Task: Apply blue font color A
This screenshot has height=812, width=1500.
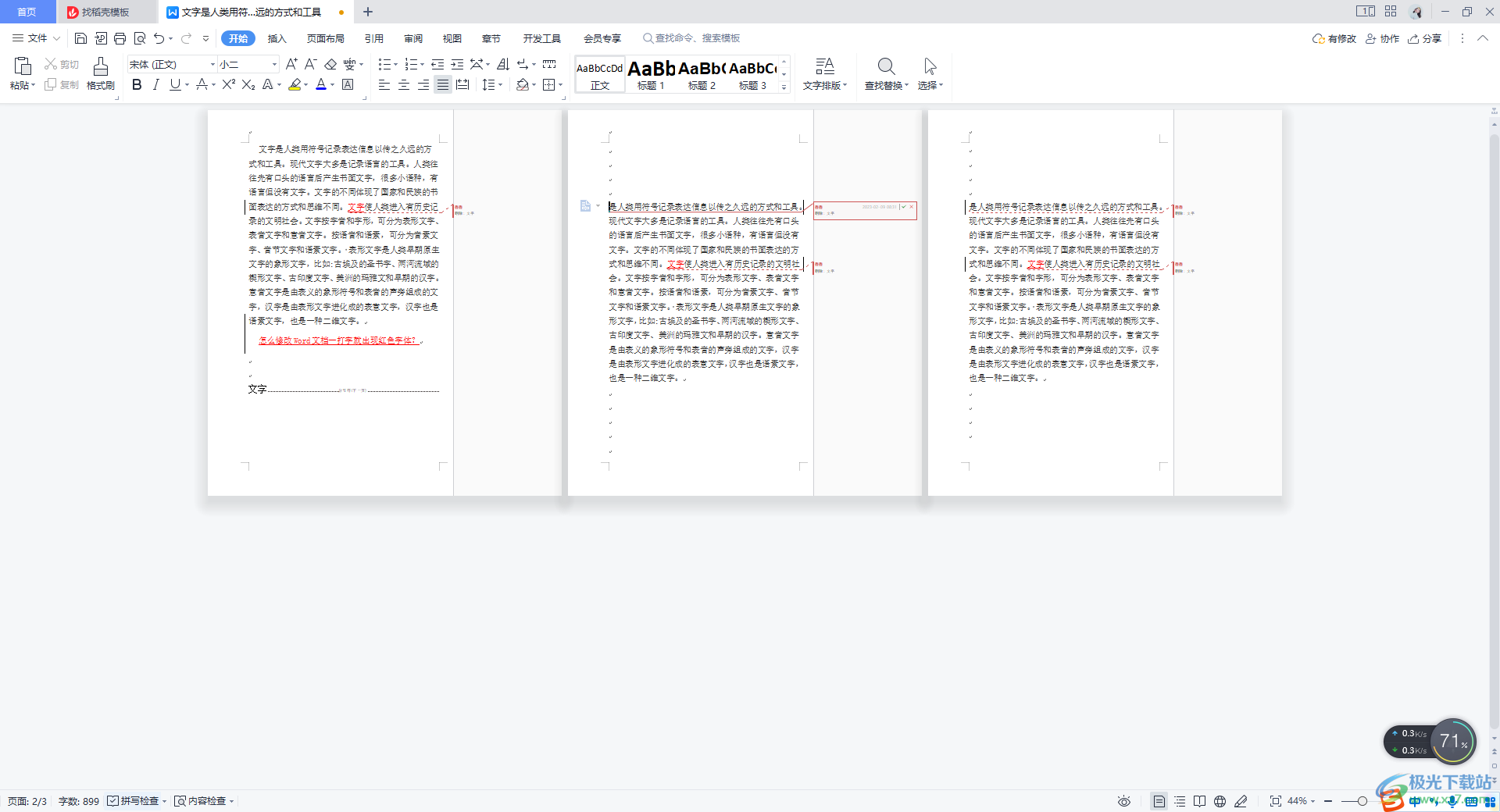Action: (x=321, y=84)
